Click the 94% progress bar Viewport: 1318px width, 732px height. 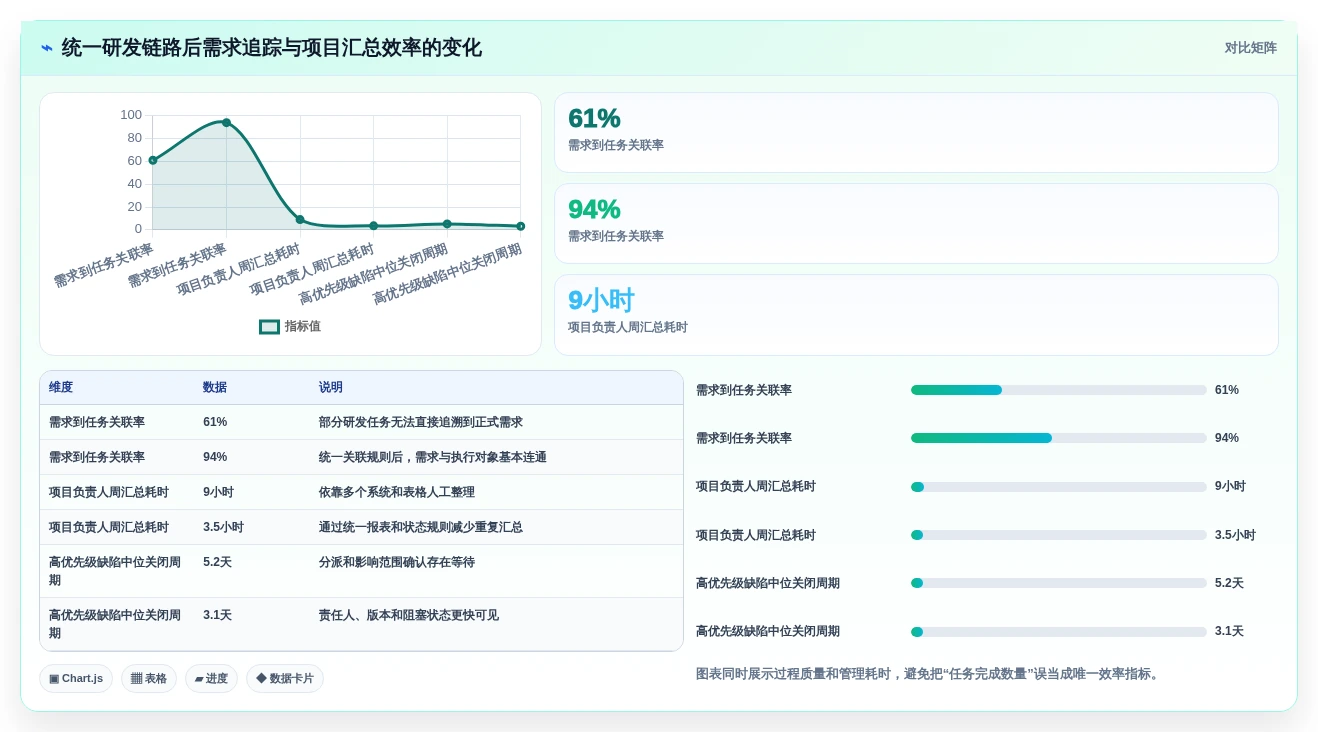(x=1058, y=438)
